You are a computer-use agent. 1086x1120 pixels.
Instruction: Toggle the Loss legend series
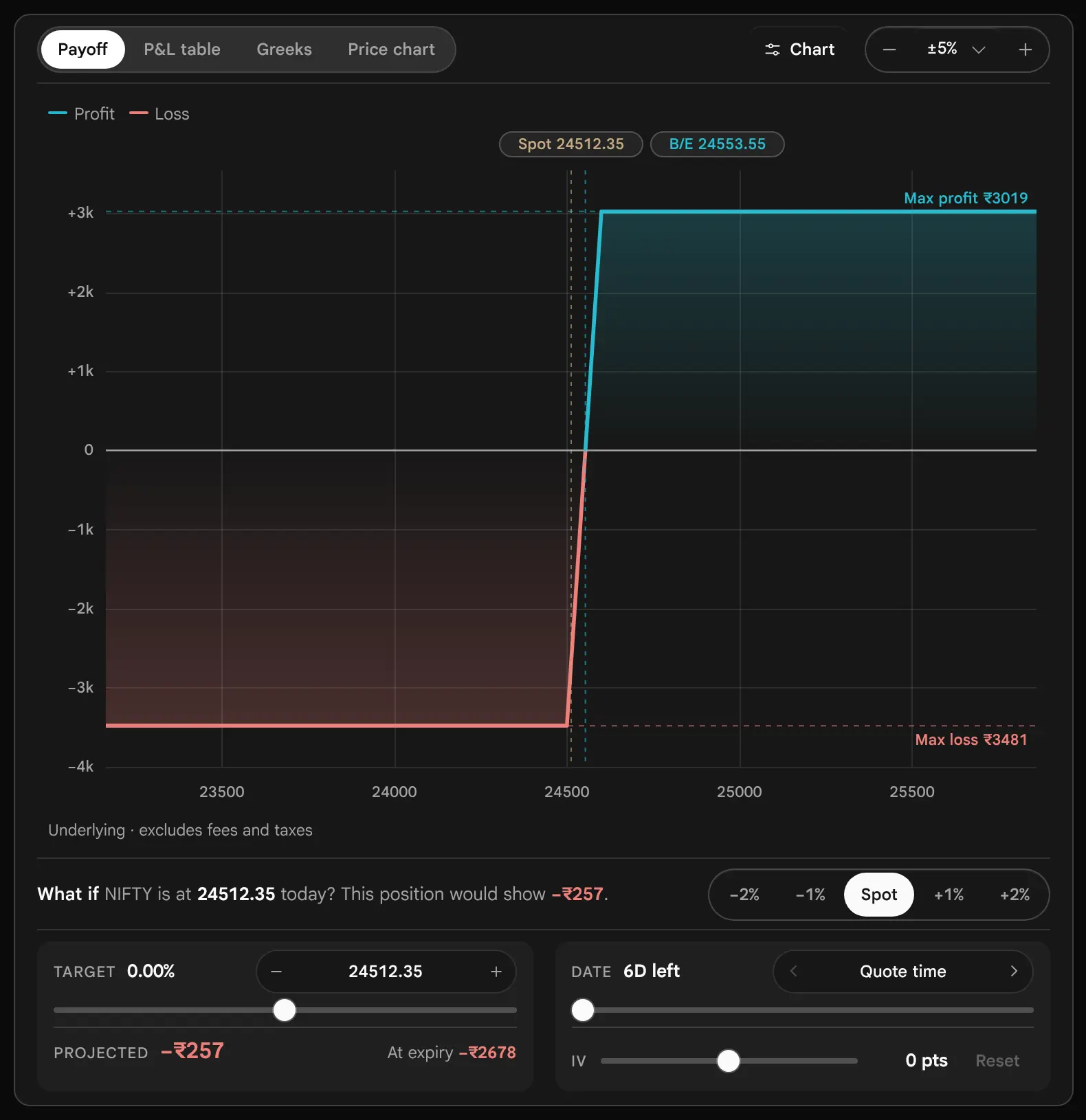coord(159,113)
